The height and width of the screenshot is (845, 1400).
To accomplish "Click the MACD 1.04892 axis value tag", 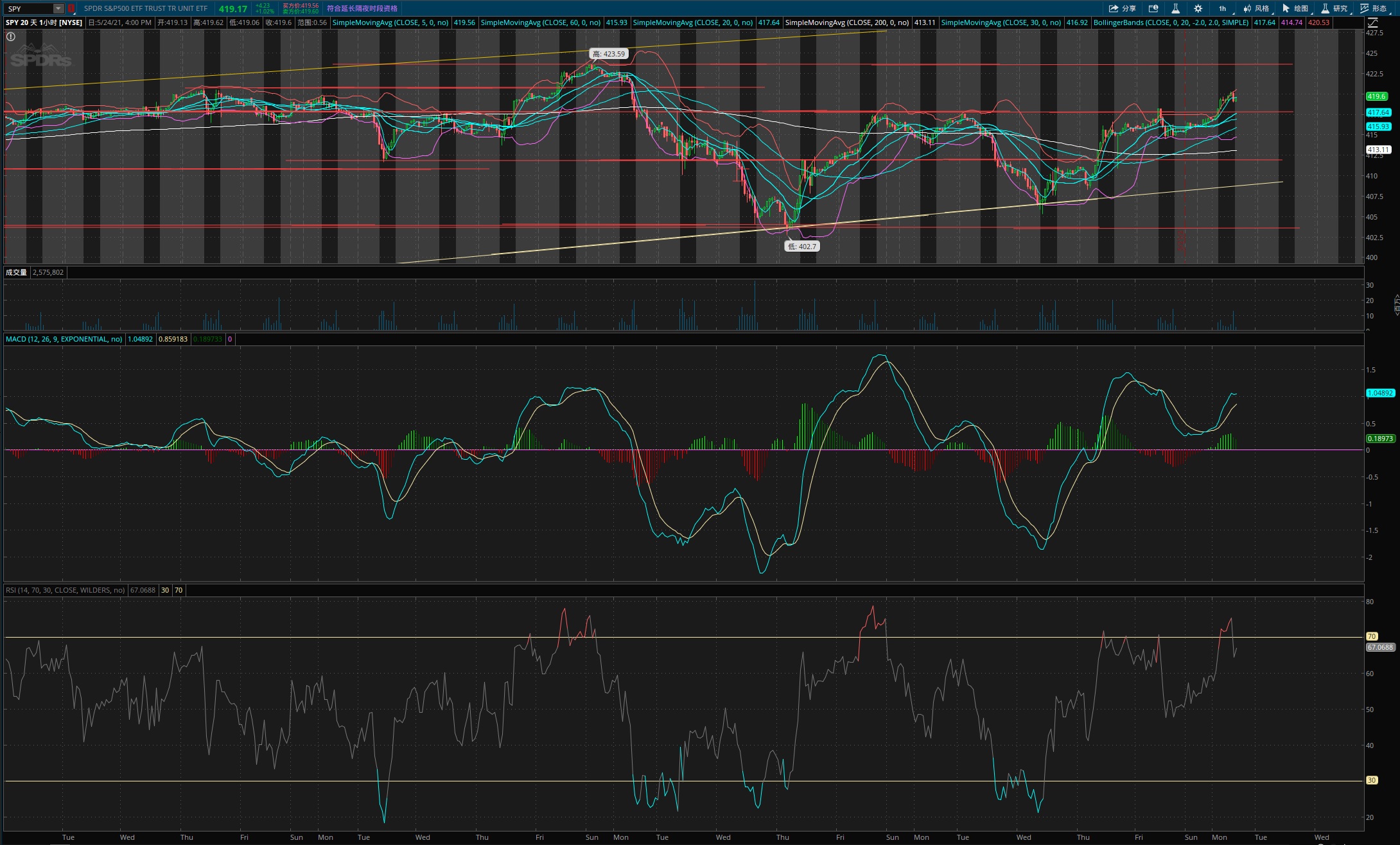I will 1380,393.
